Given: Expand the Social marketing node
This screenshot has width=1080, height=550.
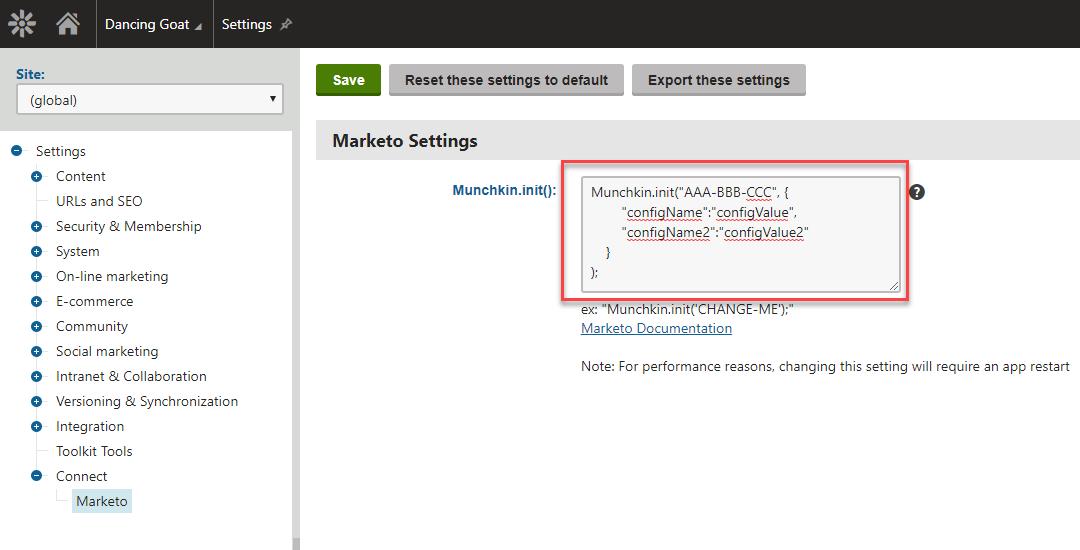Looking at the screenshot, I should click(x=37, y=351).
